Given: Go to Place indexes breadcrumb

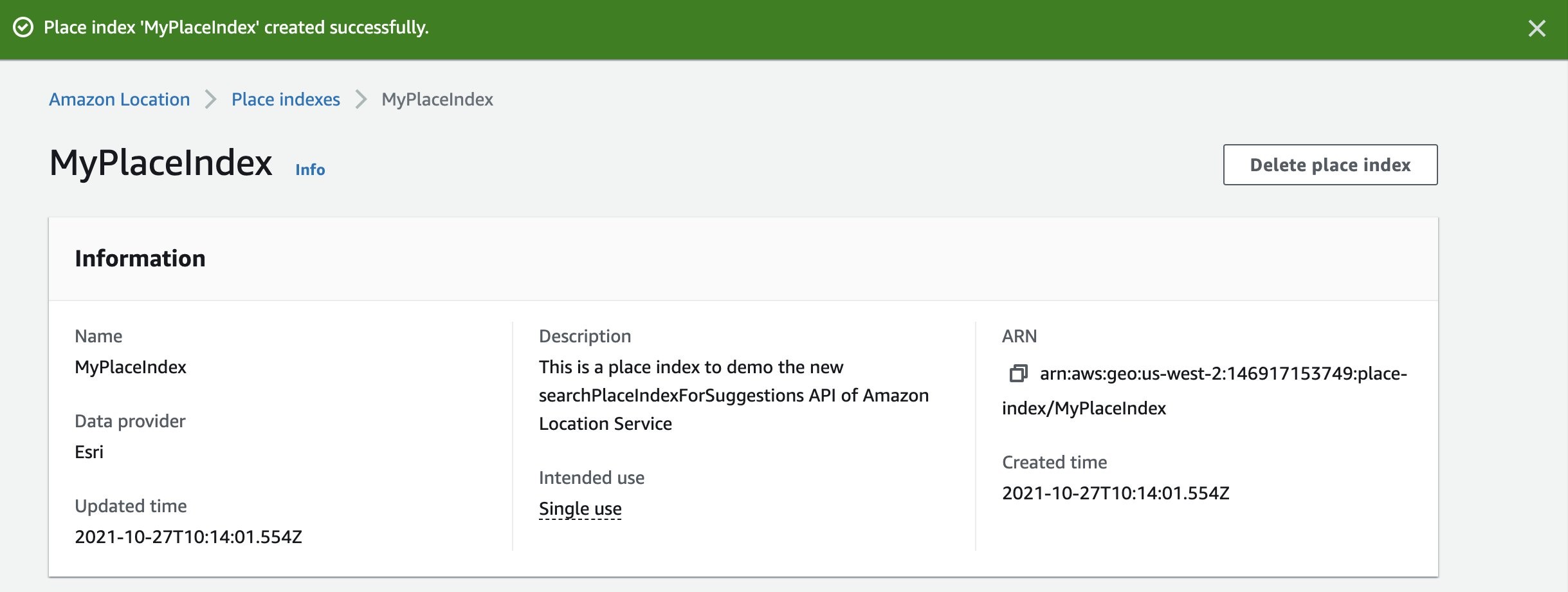Looking at the screenshot, I should 286,99.
